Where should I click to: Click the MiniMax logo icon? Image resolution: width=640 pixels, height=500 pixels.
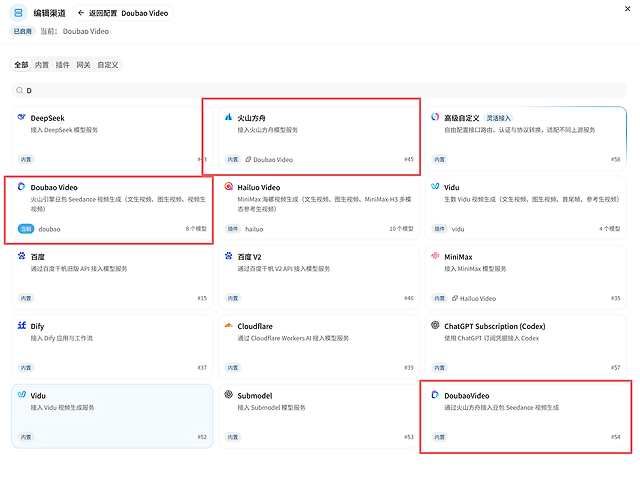[x=435, y=256]
